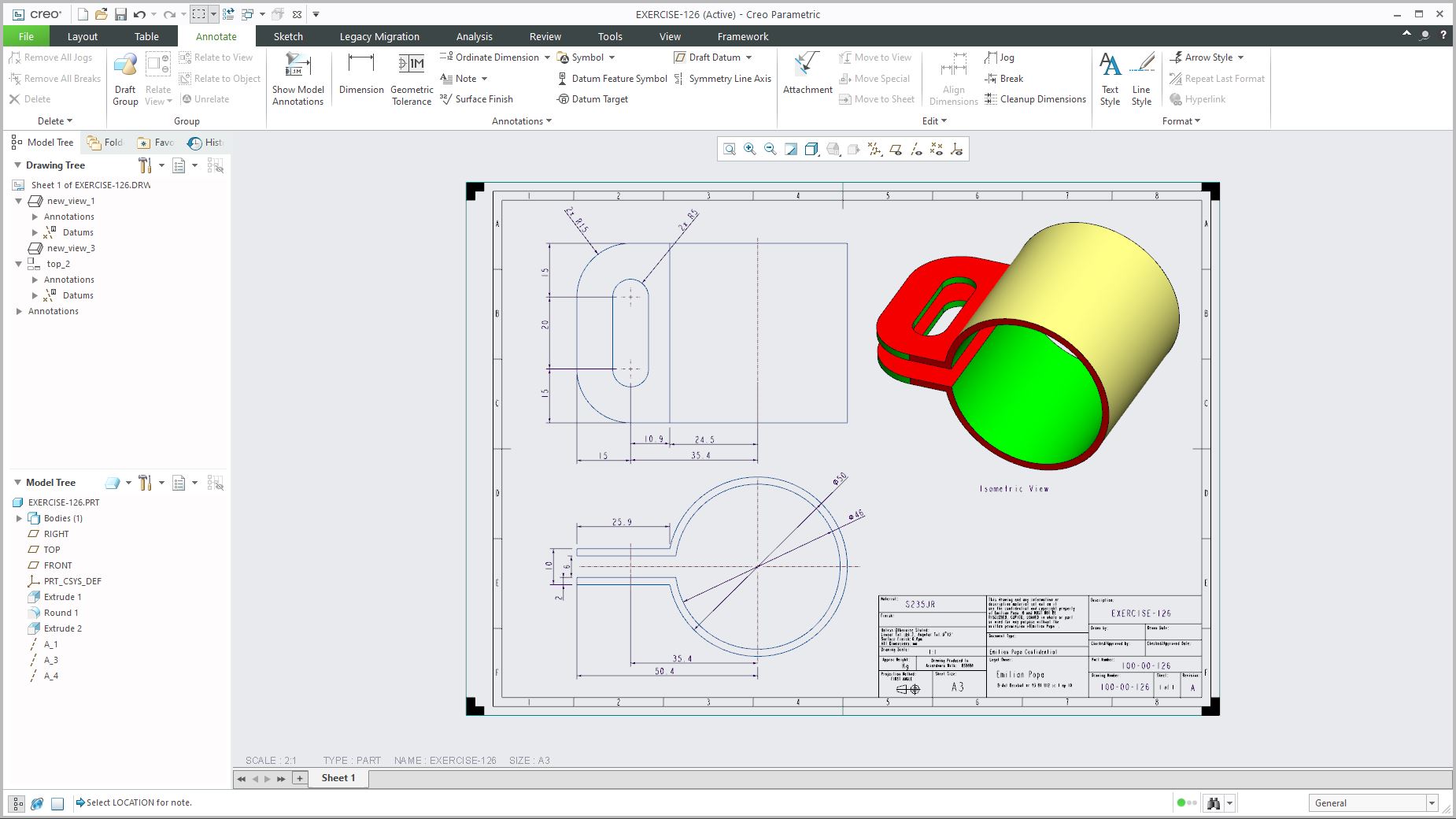Screen dimensions: 1456x819
Task: Select the Sheet 1 tab
Action: point(338,778)
